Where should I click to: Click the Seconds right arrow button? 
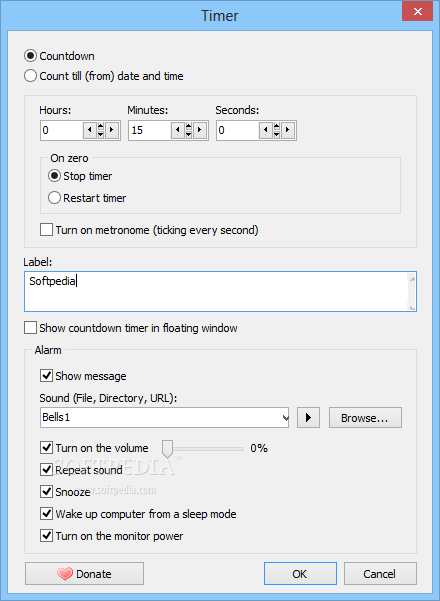(288, 130)
